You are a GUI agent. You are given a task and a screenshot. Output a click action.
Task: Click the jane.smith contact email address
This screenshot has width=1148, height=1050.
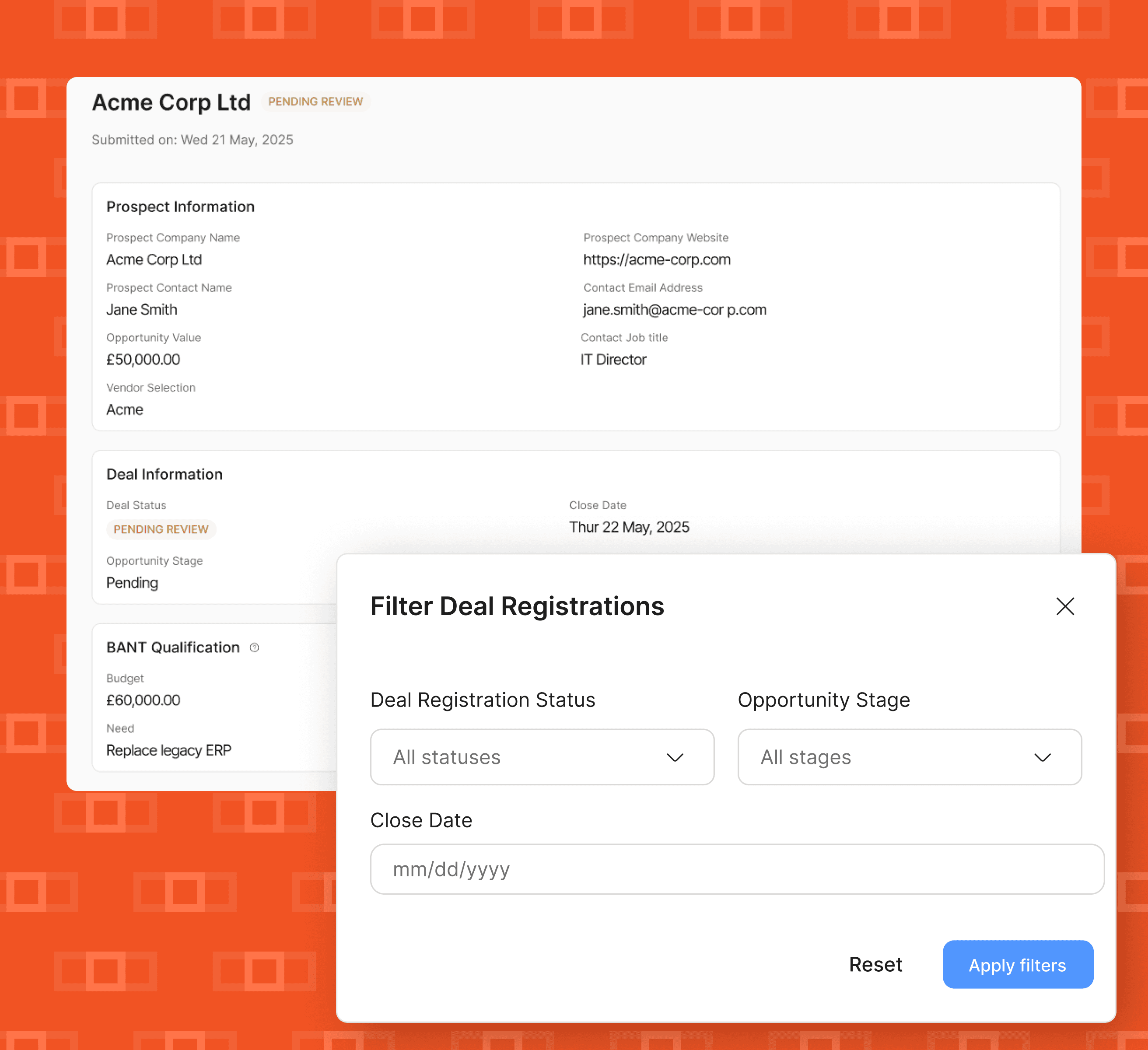(x=674, y=310)
